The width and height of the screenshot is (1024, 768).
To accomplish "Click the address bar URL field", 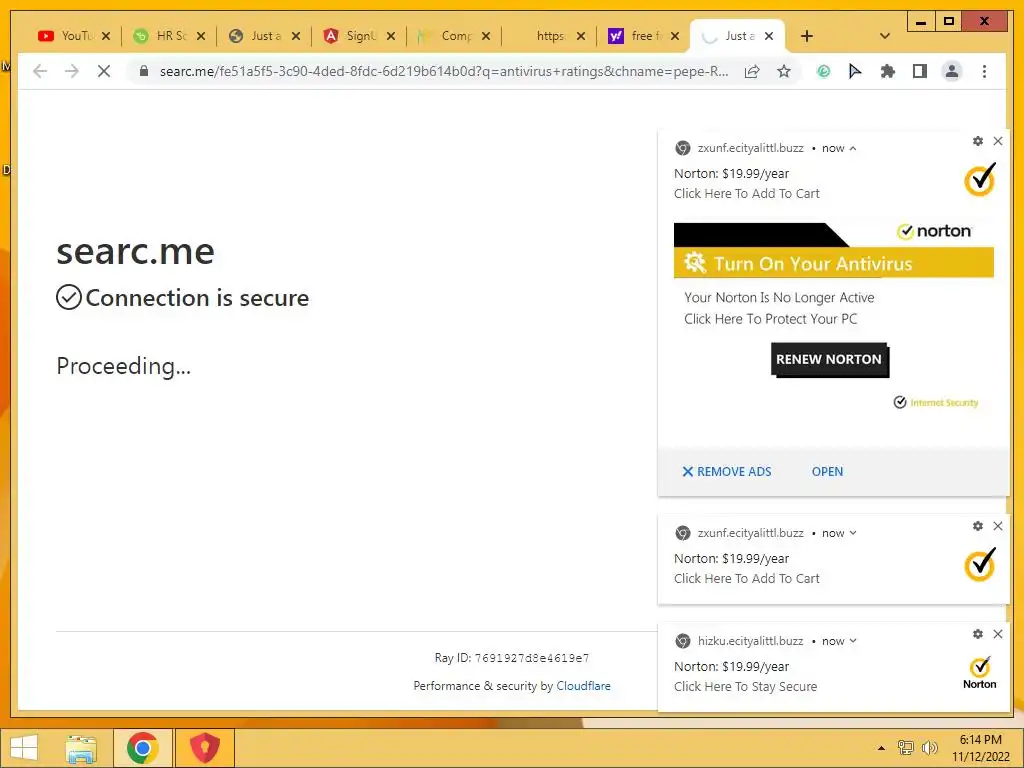I will [x=444, y=71].
